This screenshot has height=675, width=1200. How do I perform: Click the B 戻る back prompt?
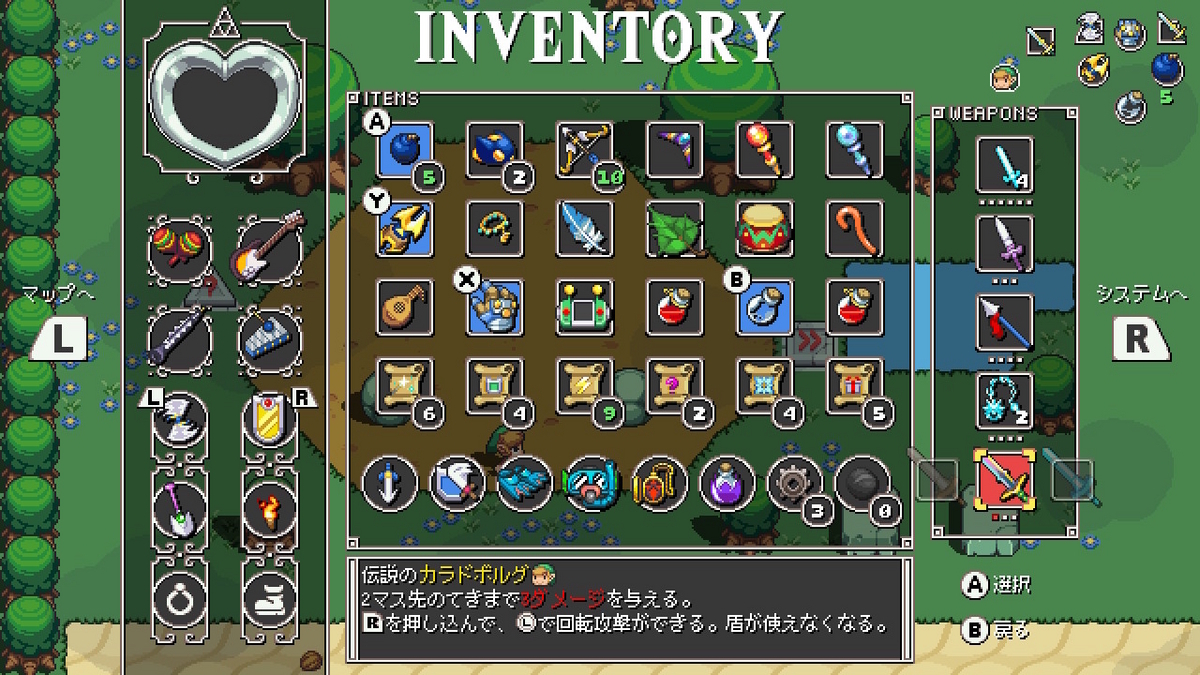coord(996,631)
